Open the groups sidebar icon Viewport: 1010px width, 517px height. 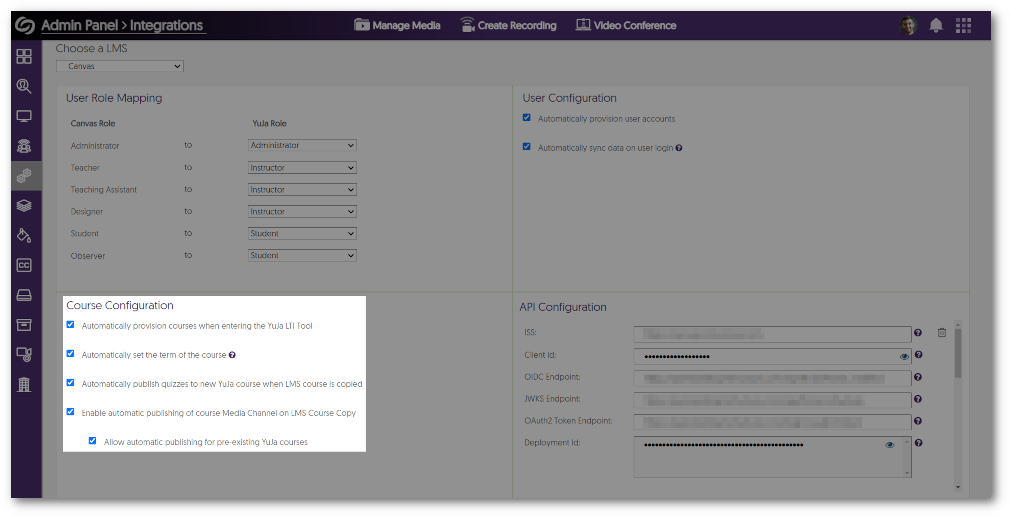(x=24, y=146)
